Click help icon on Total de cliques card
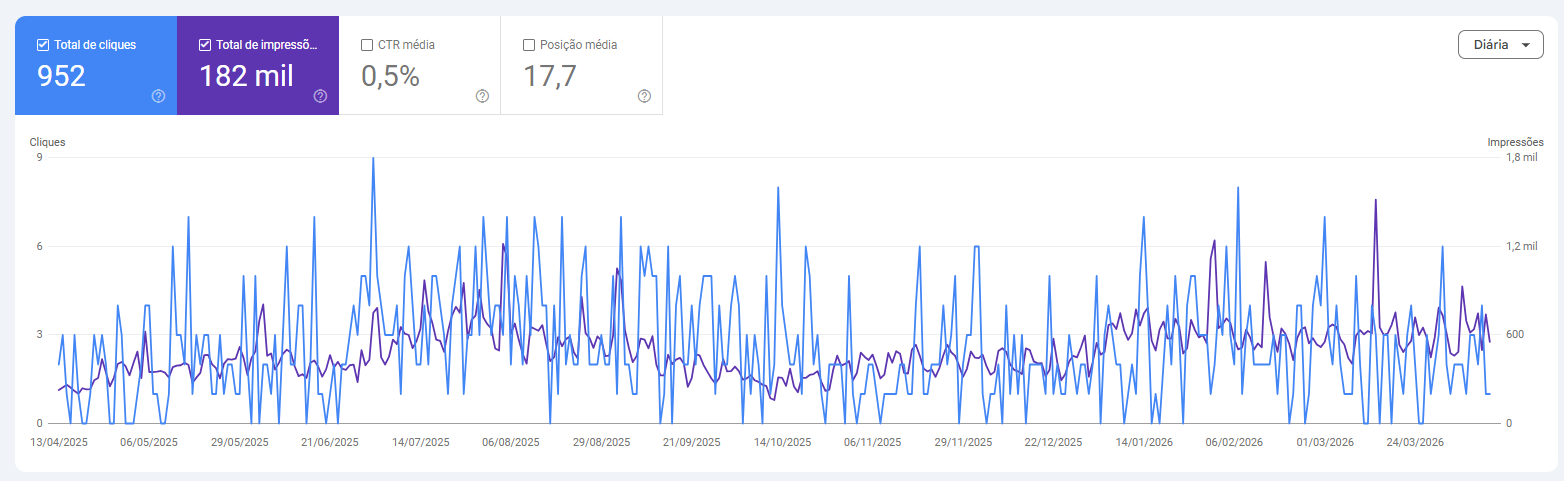The width and height of the screenshot is (1564, 481). point(158,96)
